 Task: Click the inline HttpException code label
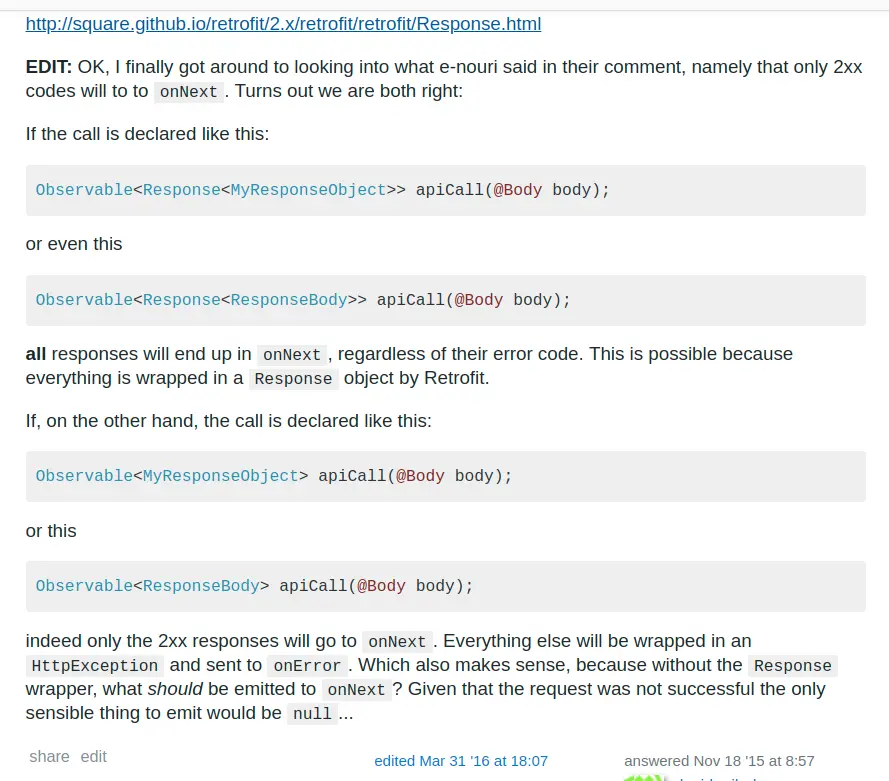click(x=95, y=665)
